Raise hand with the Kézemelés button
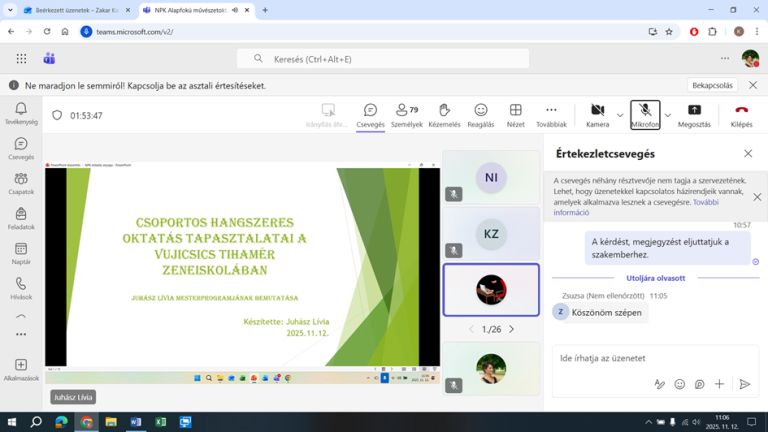 point(444,114)
